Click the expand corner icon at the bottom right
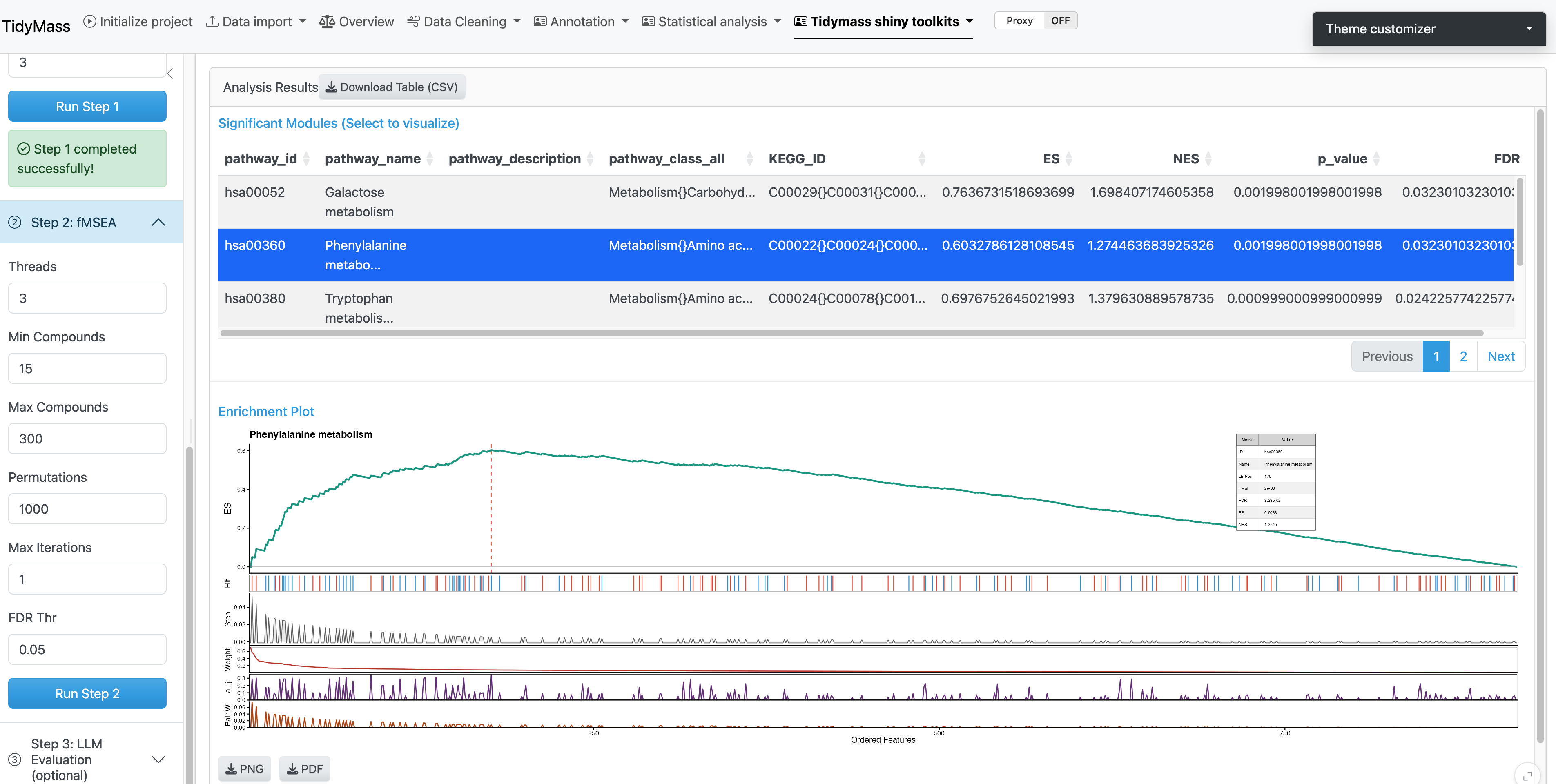The width and height of the screenshot is (1556, 784). [1527, 775]
